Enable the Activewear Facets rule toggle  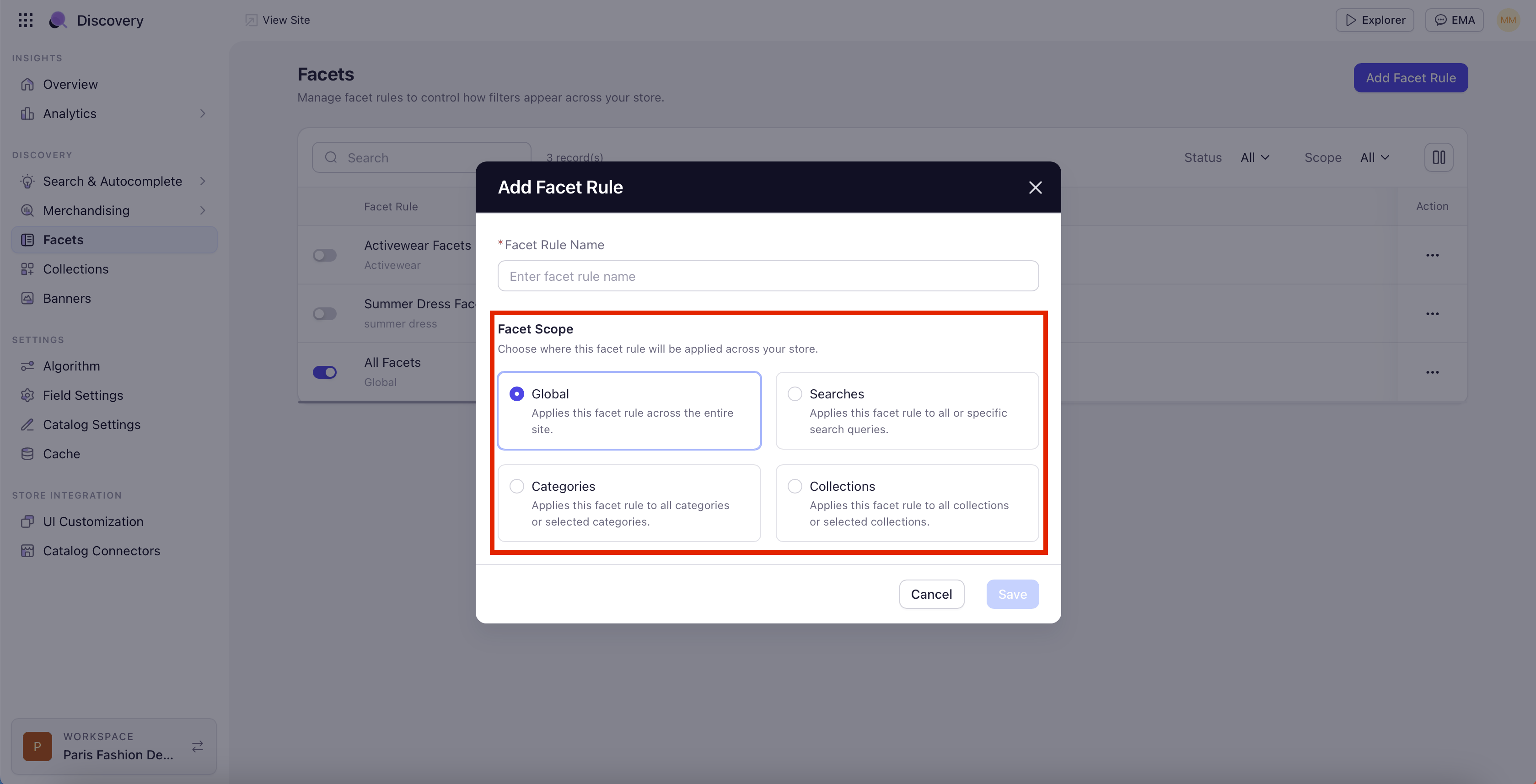tap(325, 255)
